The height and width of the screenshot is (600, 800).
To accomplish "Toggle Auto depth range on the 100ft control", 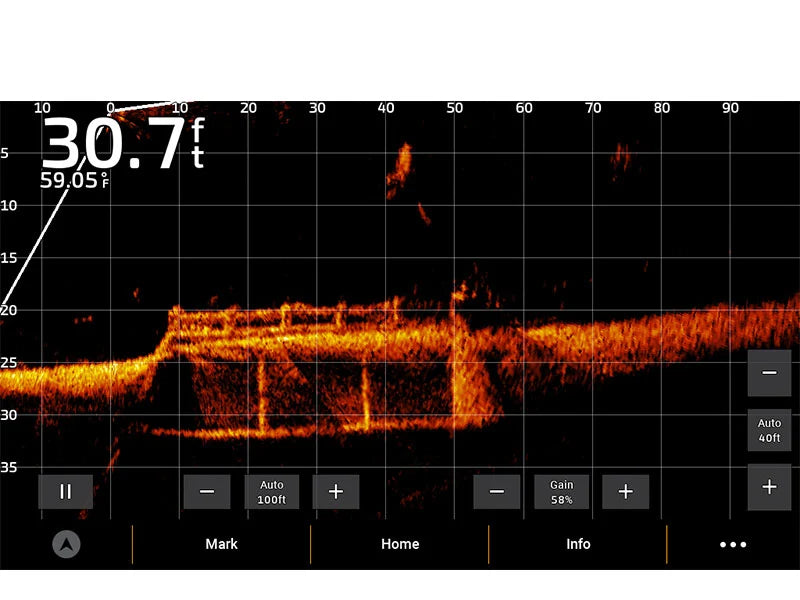I will (x=271, y=491).
